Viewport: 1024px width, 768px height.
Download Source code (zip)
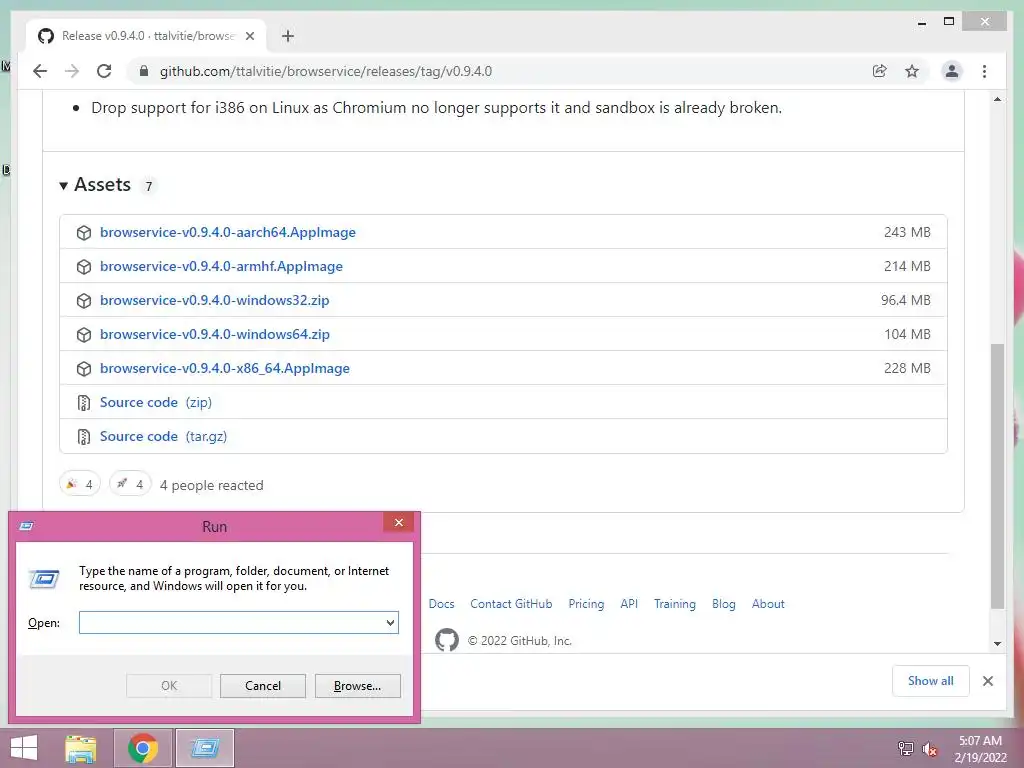[155, 402]
